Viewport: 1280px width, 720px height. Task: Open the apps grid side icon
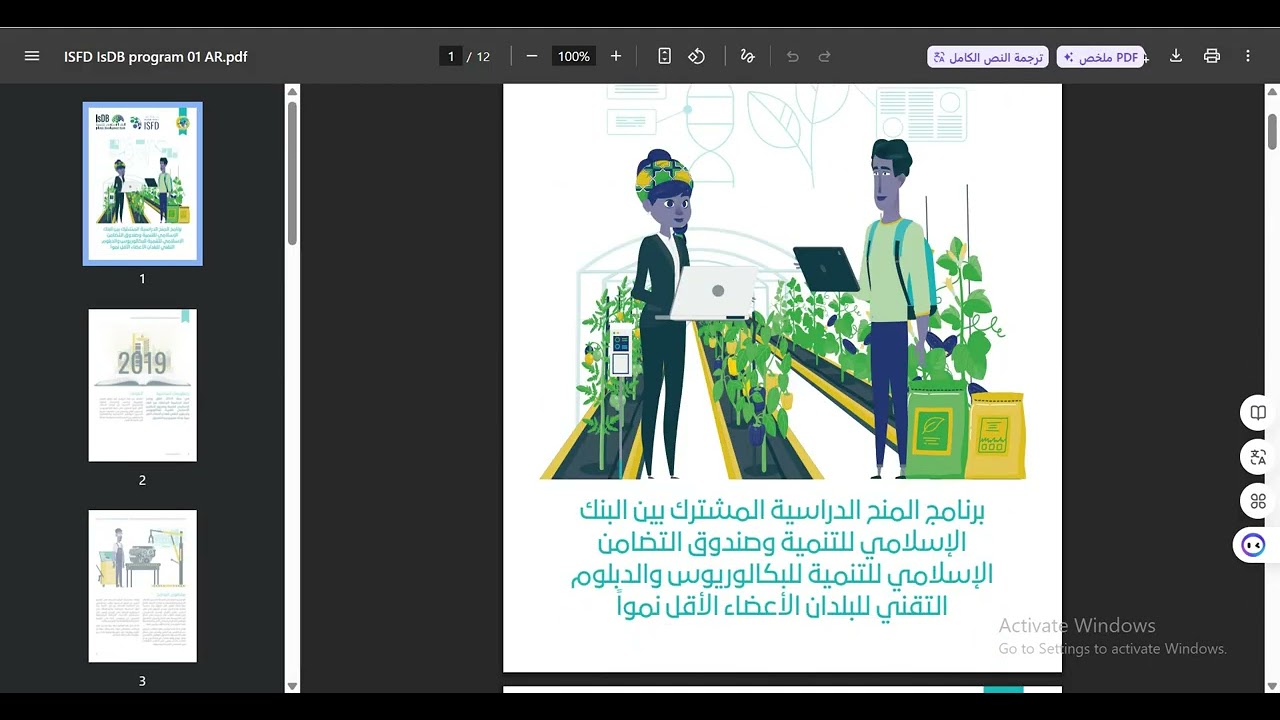coord(1258,501)
